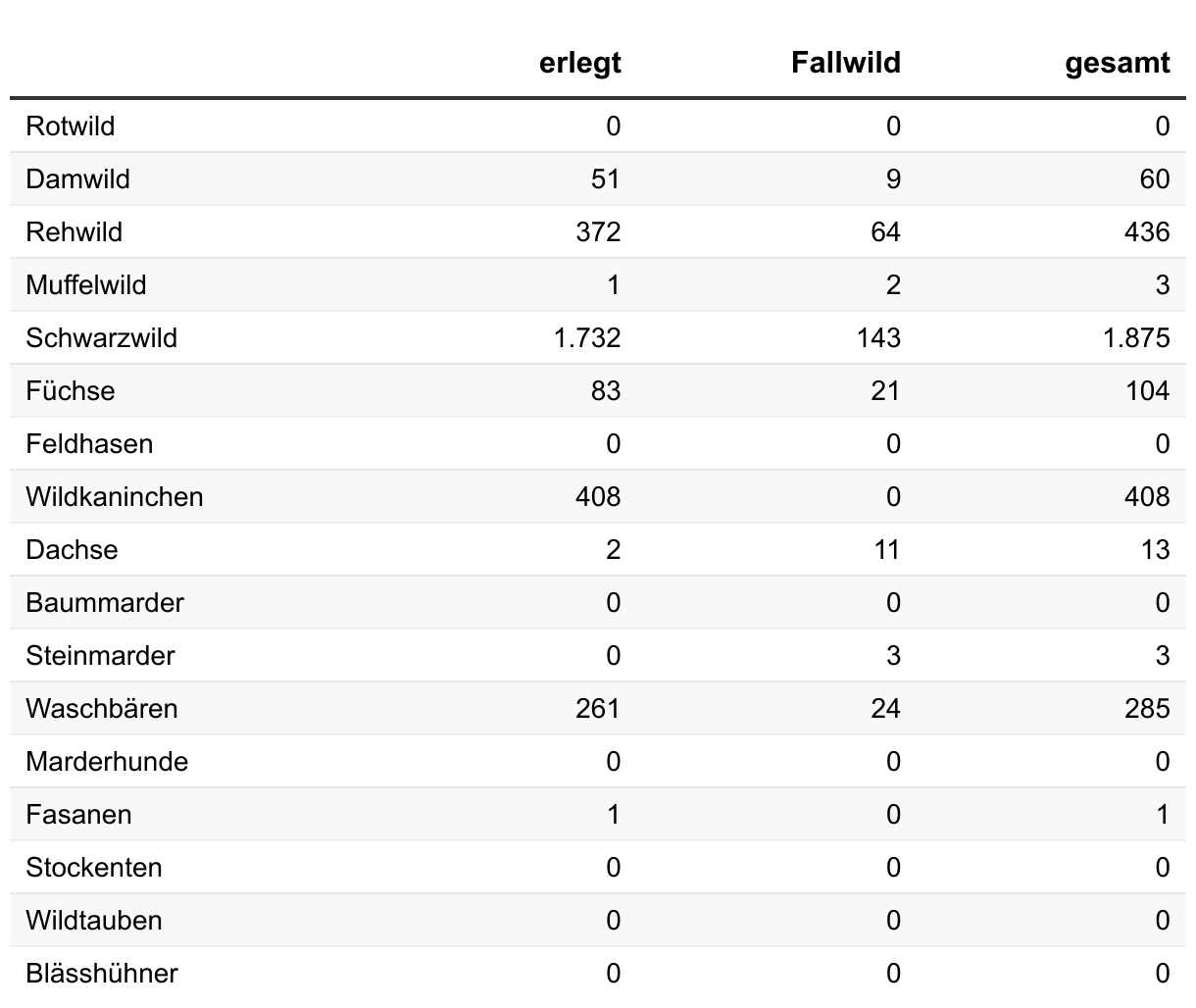The width and height of the screenshot is (1196, 1008).
Task: Select Damwild erlegt value 51
Action: 605,179
